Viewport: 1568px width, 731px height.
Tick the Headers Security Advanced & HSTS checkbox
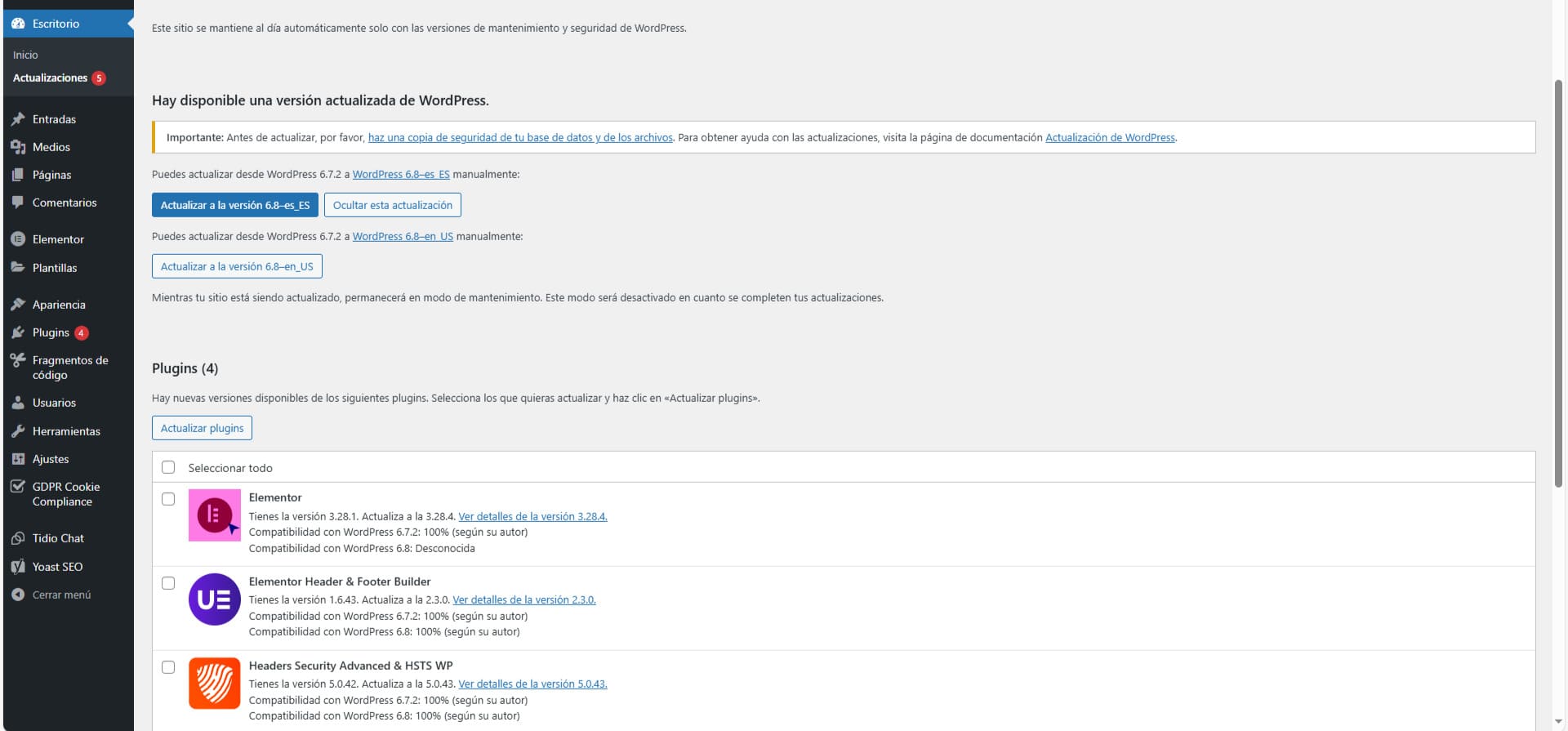point(168,667)
